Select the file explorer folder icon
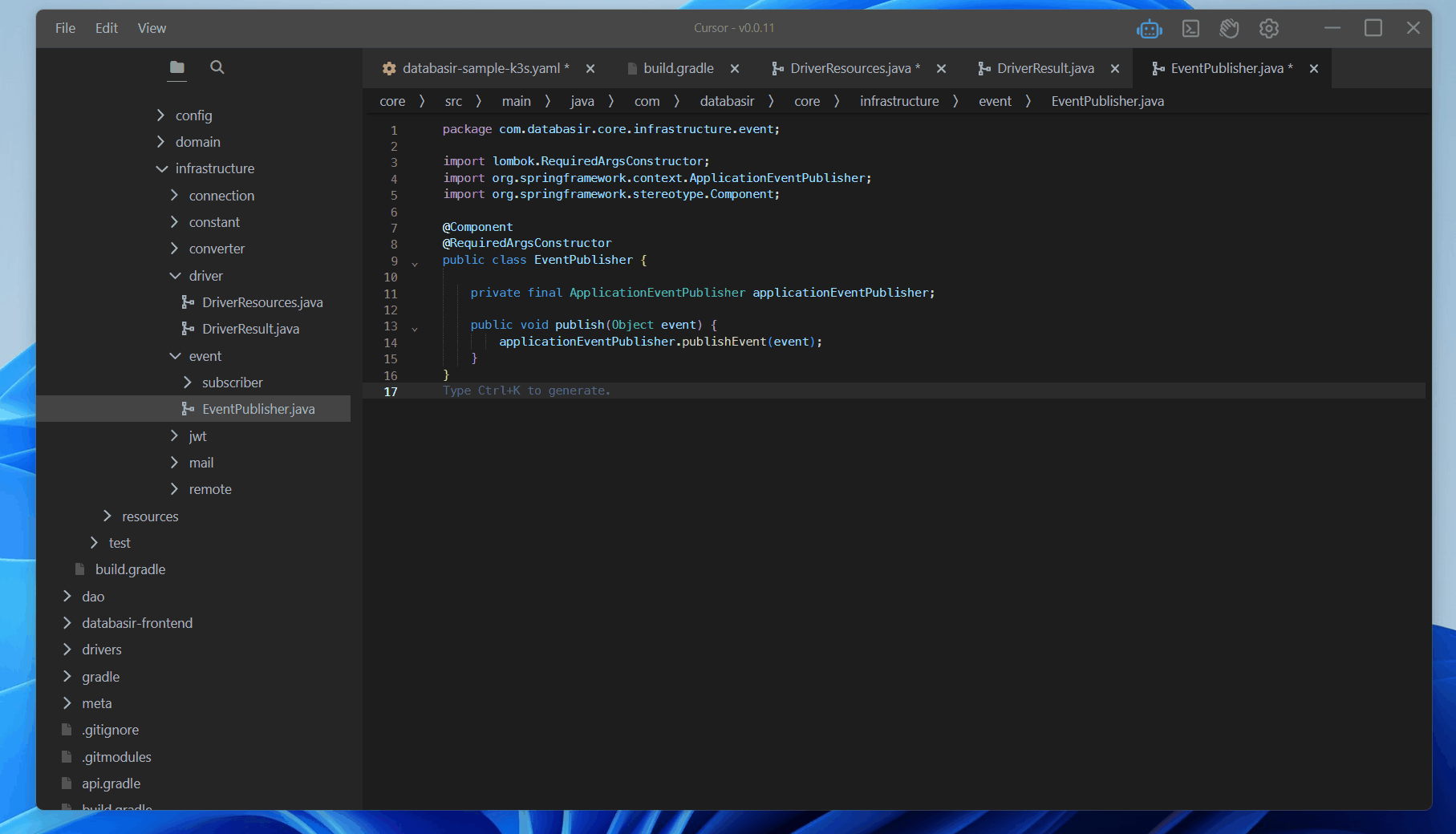Viewport: 1456px width, 834px height. coord(177,67)
